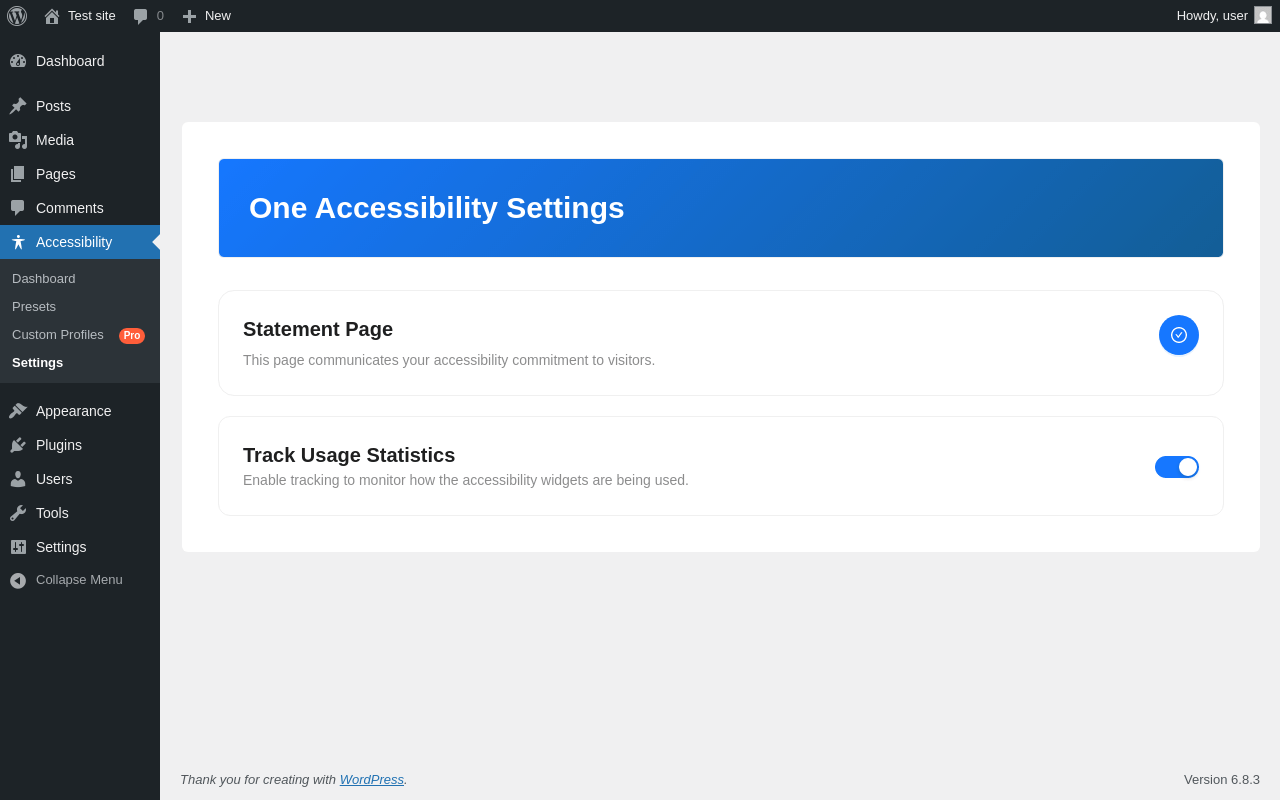Open the Posts pin icon
The image size is (1280, 800).
point(18,106)
